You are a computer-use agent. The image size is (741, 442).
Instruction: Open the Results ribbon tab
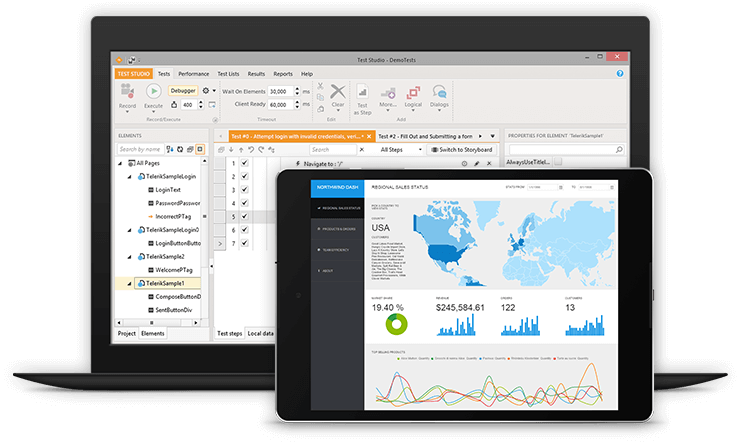[256, 74]
